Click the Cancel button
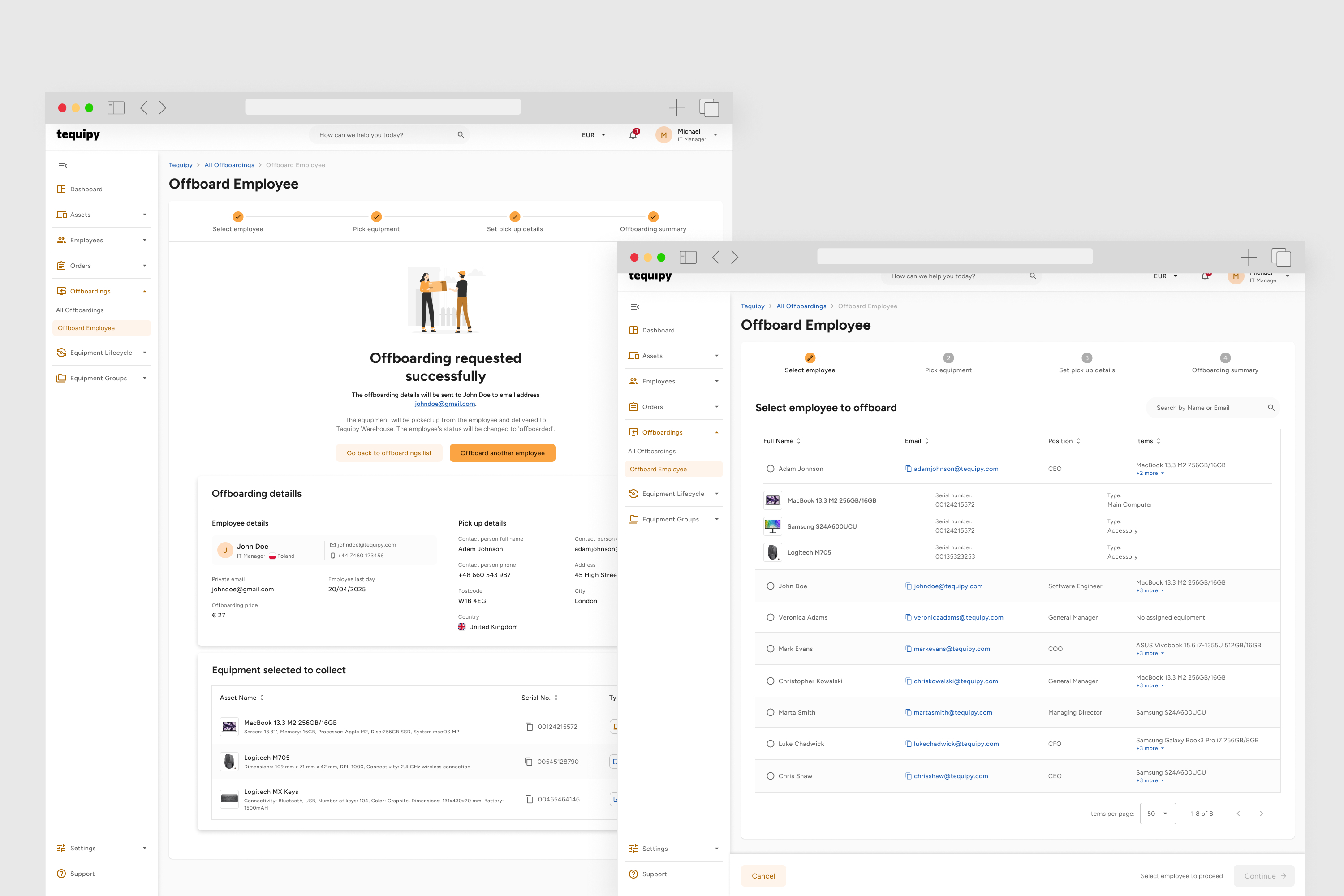Screen dimensions: 1344x896 [x=763, y=876]
